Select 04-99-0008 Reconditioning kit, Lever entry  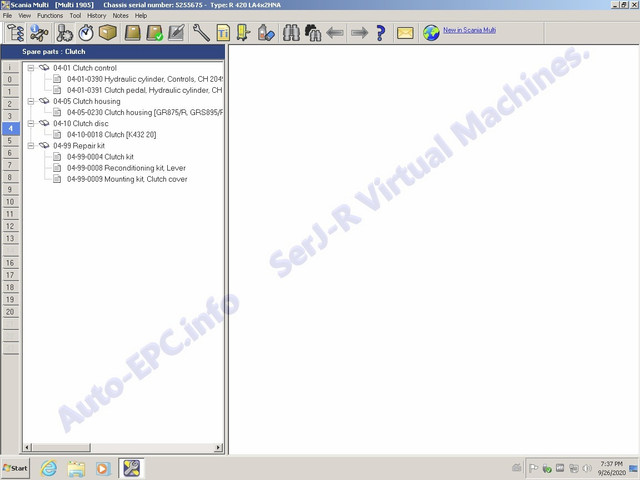(x=126, y=168)
